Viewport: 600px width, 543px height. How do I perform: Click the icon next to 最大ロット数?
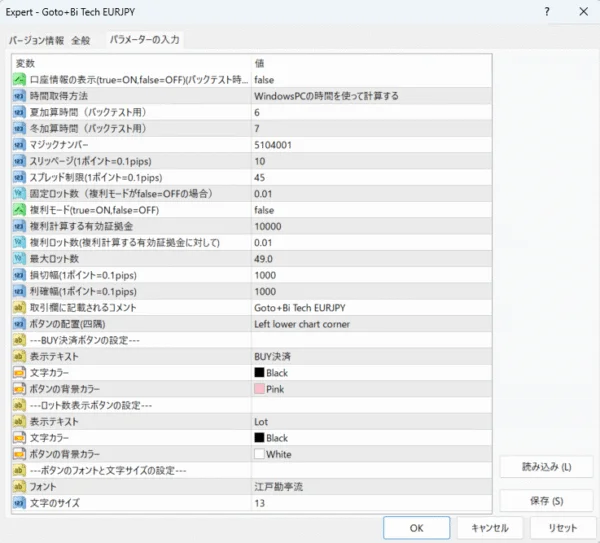tap(20, 258)
